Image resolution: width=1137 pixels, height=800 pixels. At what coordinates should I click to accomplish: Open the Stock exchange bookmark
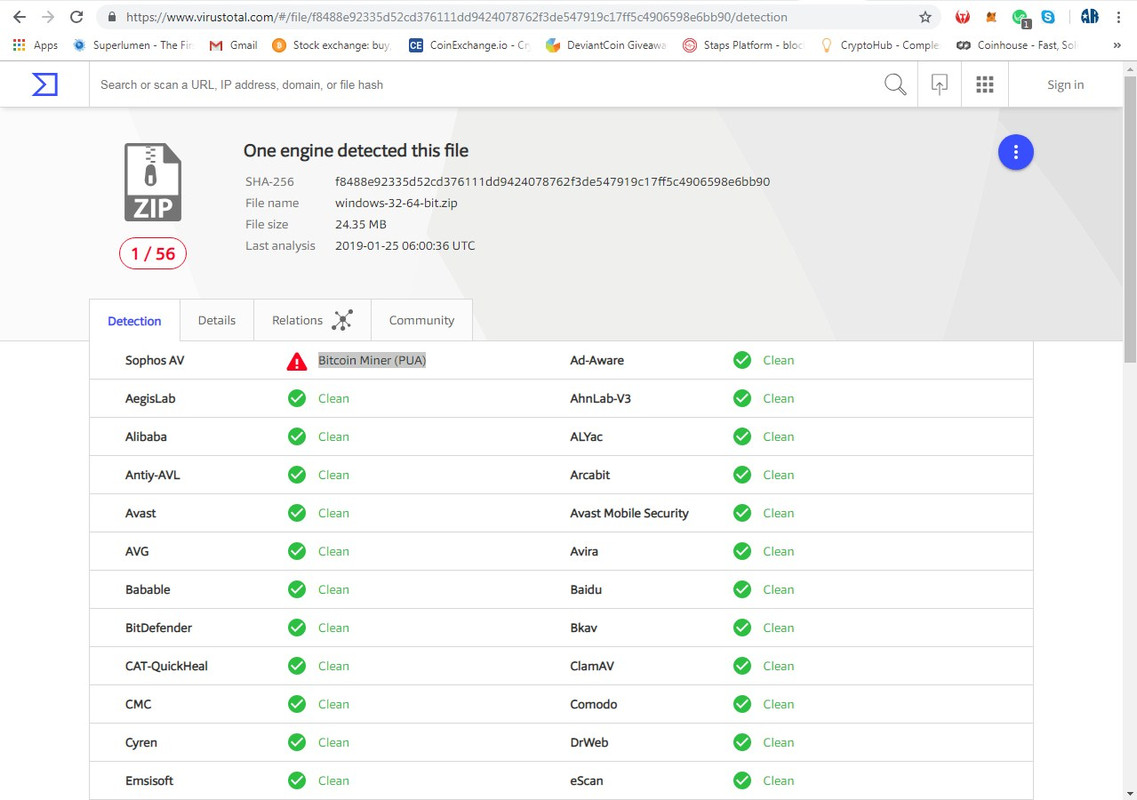[x=331, y=45]
